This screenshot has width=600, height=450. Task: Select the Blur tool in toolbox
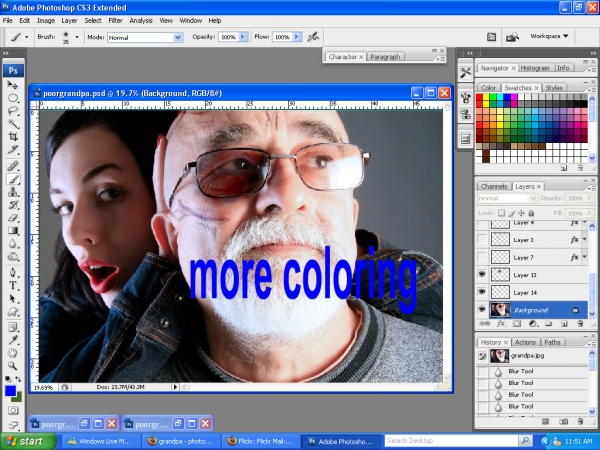tap(13, 243)
